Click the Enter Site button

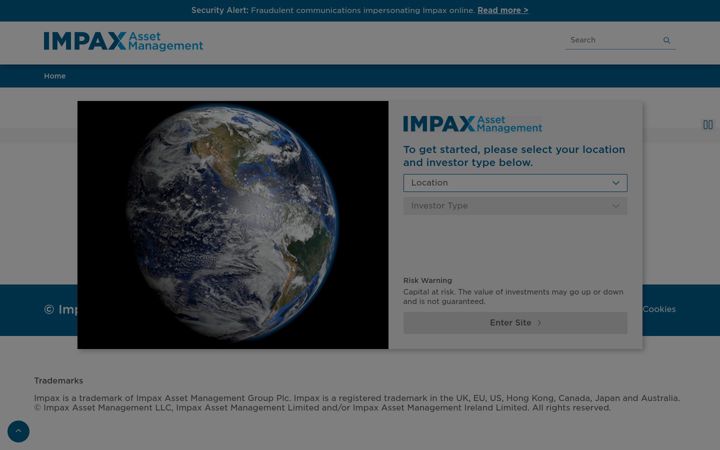pos(515,323)
